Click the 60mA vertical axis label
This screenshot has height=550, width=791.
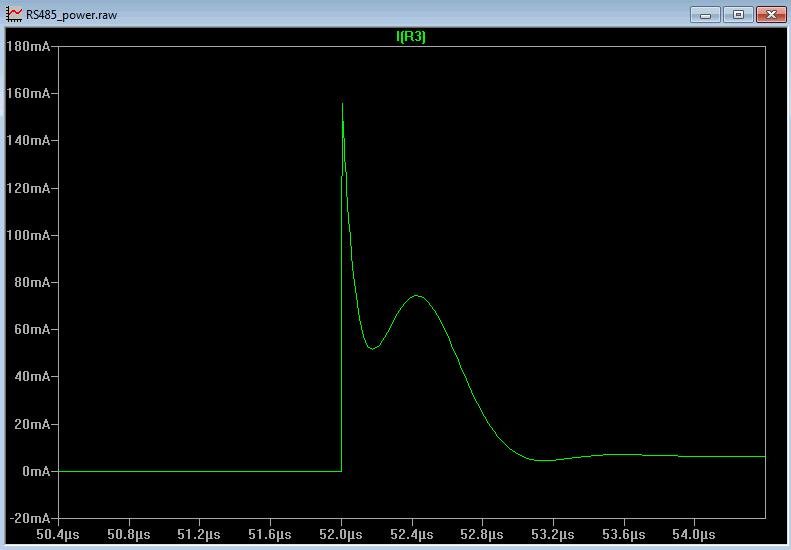point(32,329)
